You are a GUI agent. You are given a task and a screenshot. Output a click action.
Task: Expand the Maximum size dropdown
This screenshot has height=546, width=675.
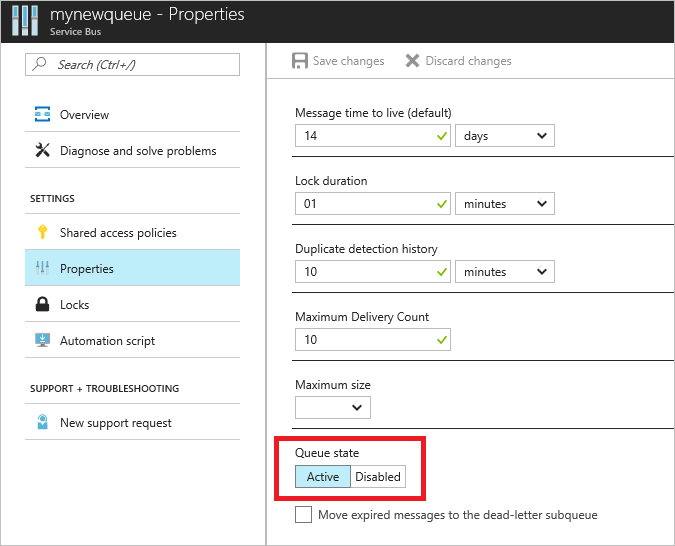(333, 407)
